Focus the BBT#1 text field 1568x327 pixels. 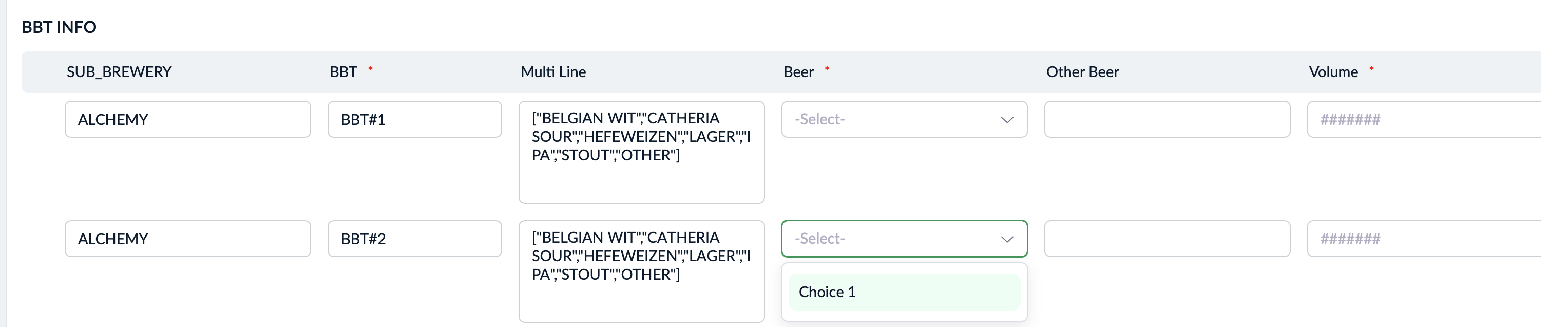click(414, 120)
